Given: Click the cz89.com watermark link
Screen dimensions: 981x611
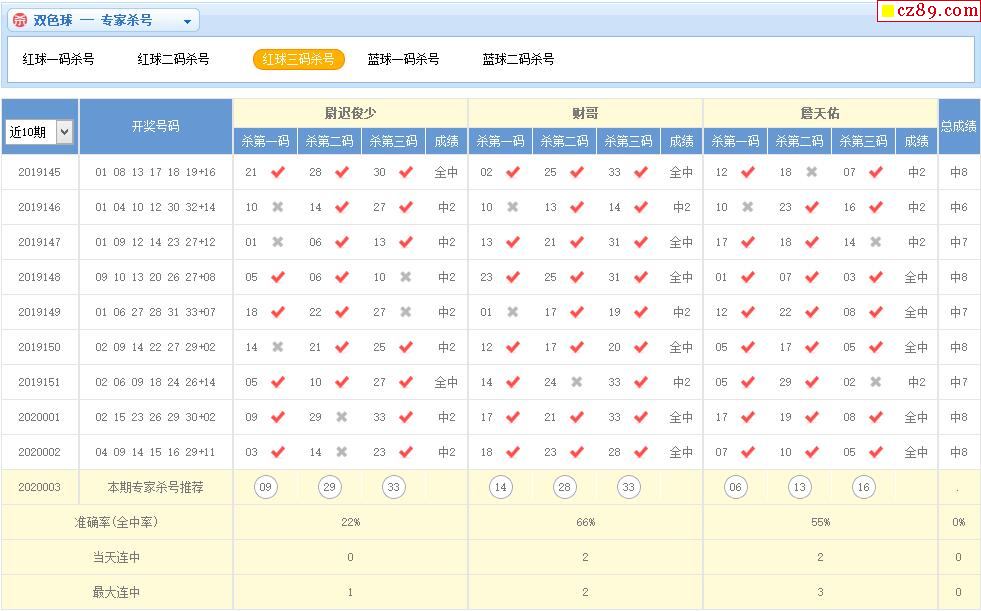Looking at the screenshot, I should 929,11.
